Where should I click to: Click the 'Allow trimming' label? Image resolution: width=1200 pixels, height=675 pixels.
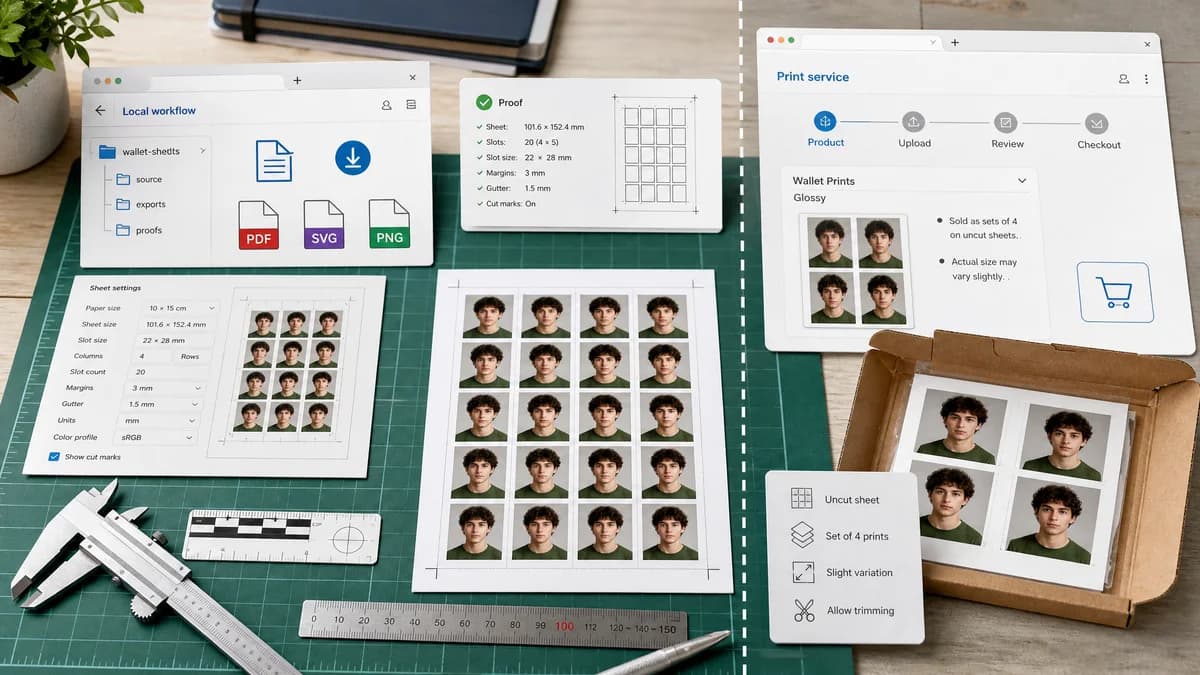861,610
